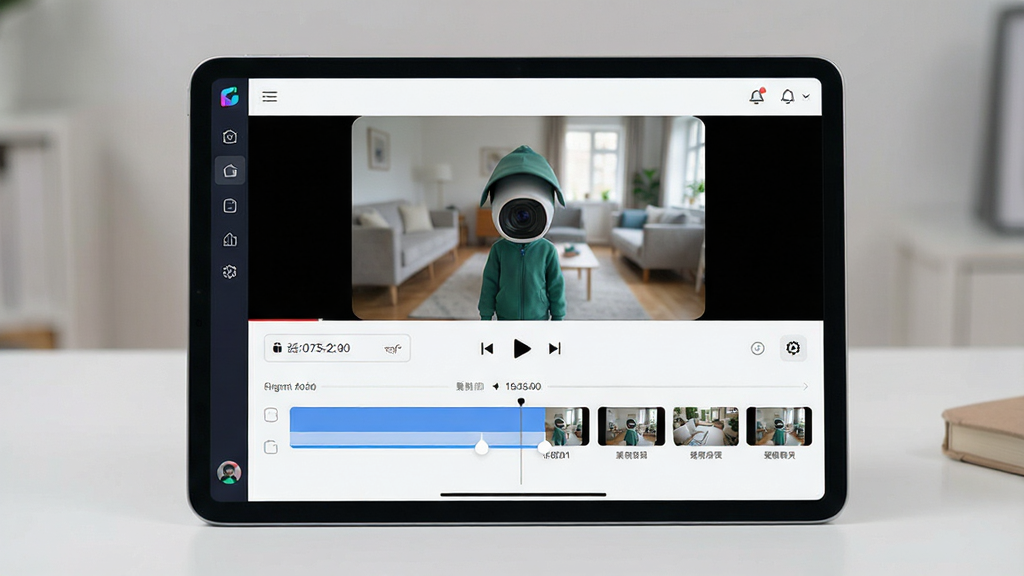
Task: Open notifications bell with the red dot
Action: coord(757,96)
